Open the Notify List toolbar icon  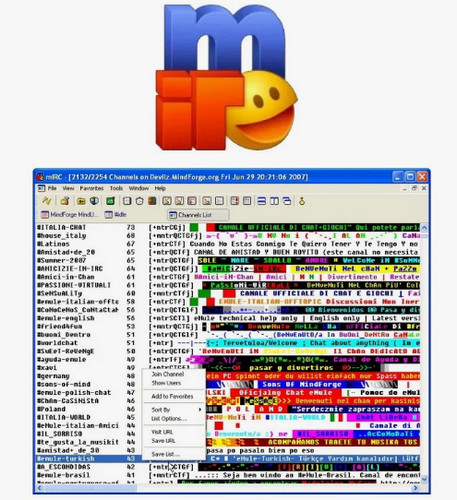235,201
